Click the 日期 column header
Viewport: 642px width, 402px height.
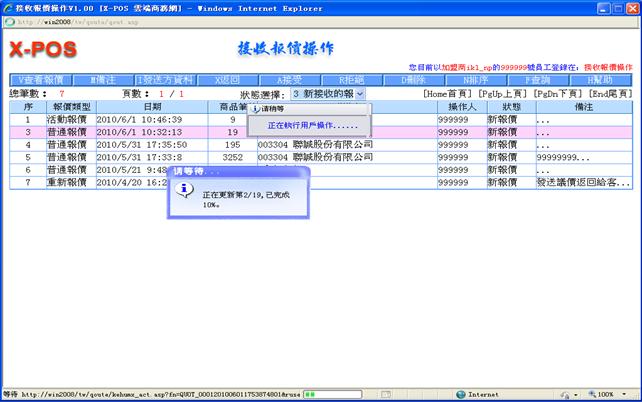152,106
